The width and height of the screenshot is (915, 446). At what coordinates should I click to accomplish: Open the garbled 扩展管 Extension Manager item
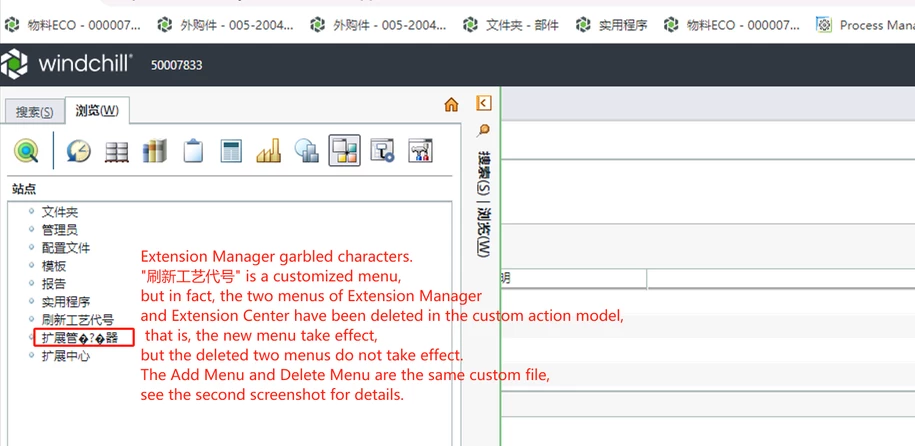[x=80, y=338]
